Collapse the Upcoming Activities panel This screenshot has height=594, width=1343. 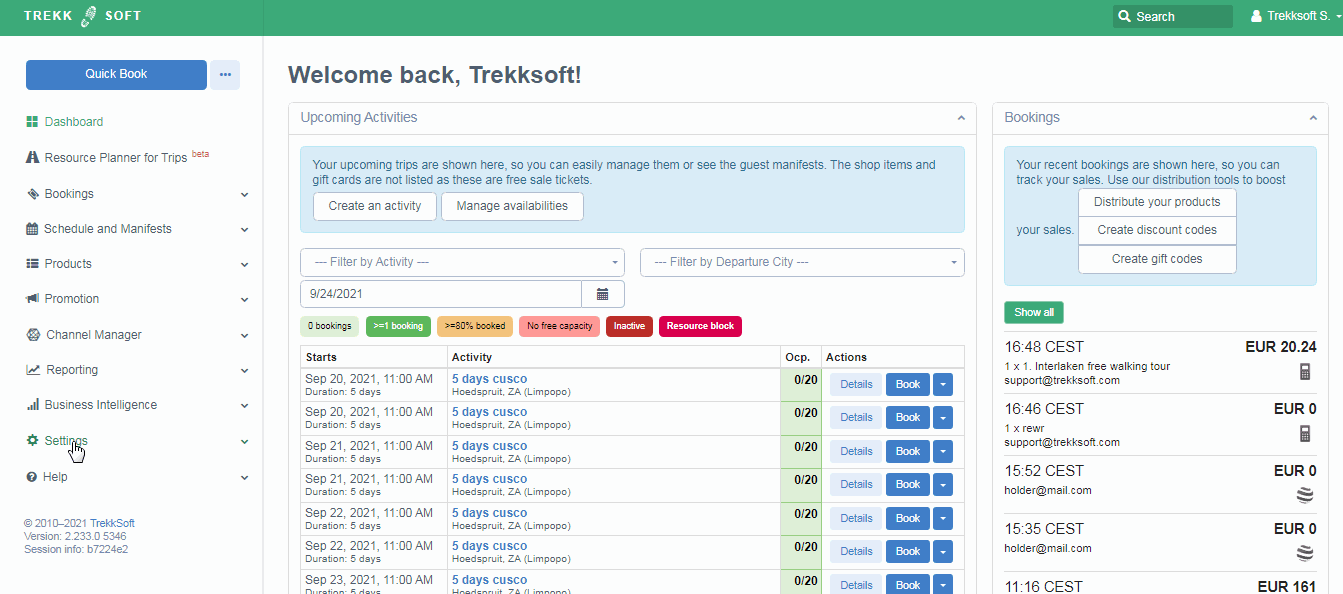pos(960,118)
